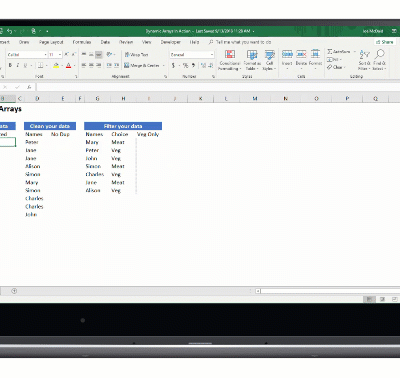The image size is (400, 378).
Task: Increase font size with the larger A icon
Action: tap(67, 54)
